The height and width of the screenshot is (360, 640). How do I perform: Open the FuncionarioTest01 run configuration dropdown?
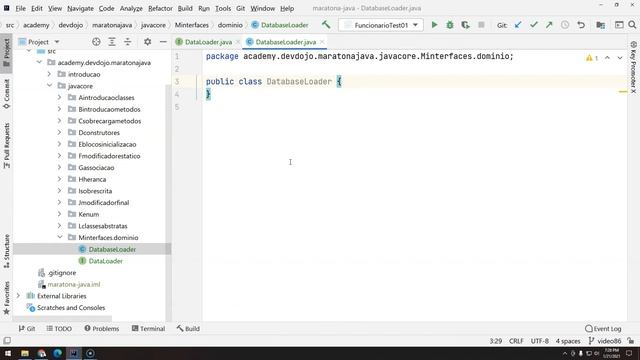click(x=380, y=25)
